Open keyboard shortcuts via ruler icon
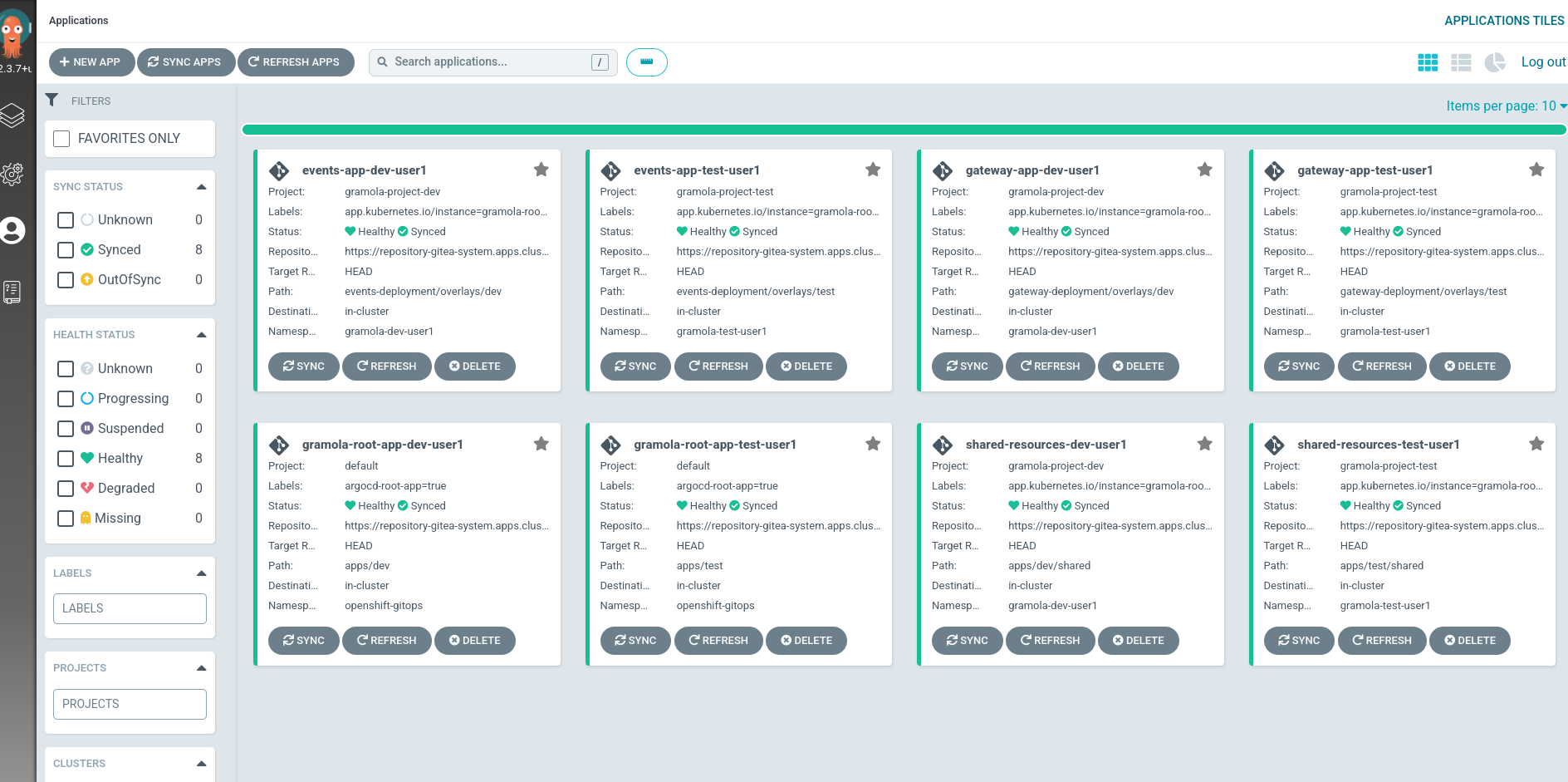Screen dimensions: 1568x782 (x=646, y=61)
